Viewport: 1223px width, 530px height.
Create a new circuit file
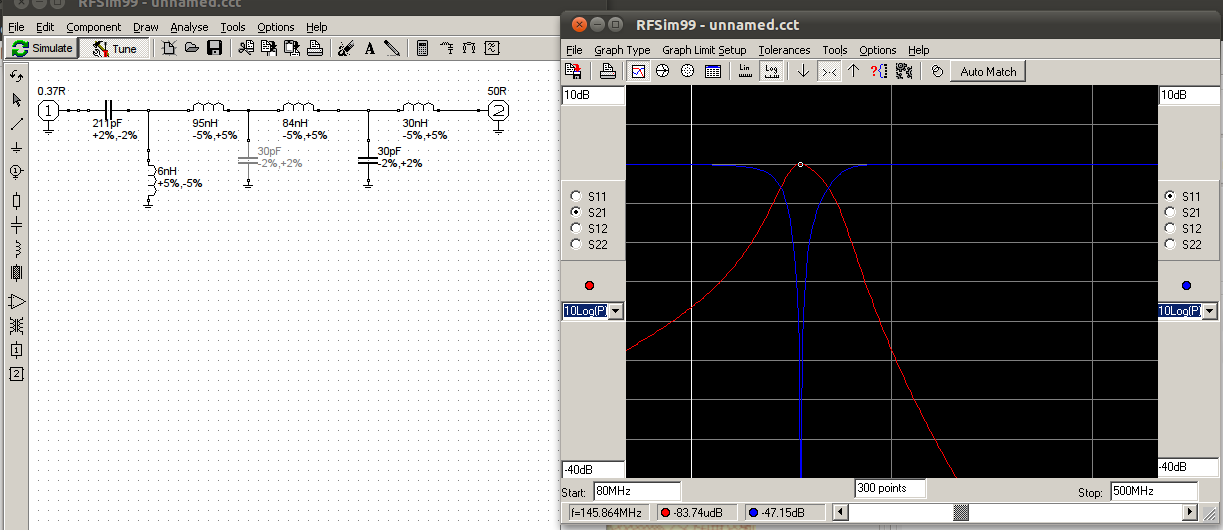pyautogui.click(x=169, y=47)
